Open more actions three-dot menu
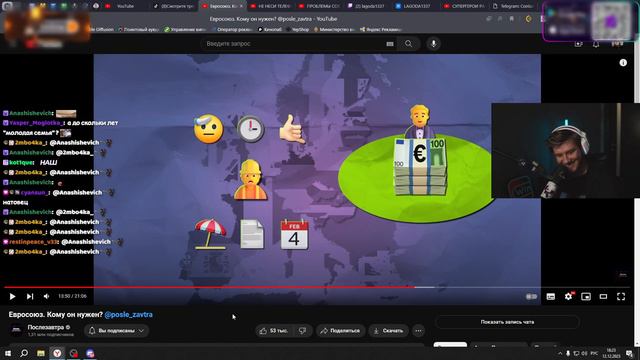The width and height of the screenshot is (640, 360). click(x=418, y=331)
